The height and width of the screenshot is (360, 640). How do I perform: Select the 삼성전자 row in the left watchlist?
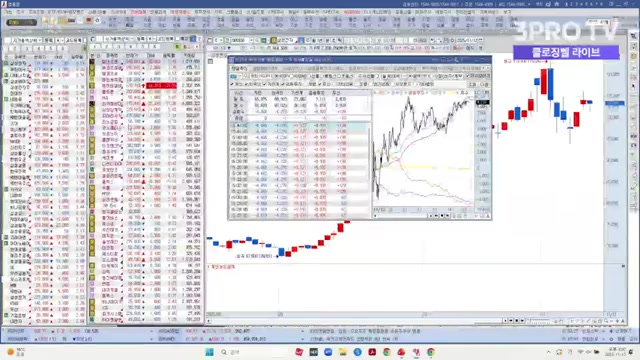click(44, 63)
